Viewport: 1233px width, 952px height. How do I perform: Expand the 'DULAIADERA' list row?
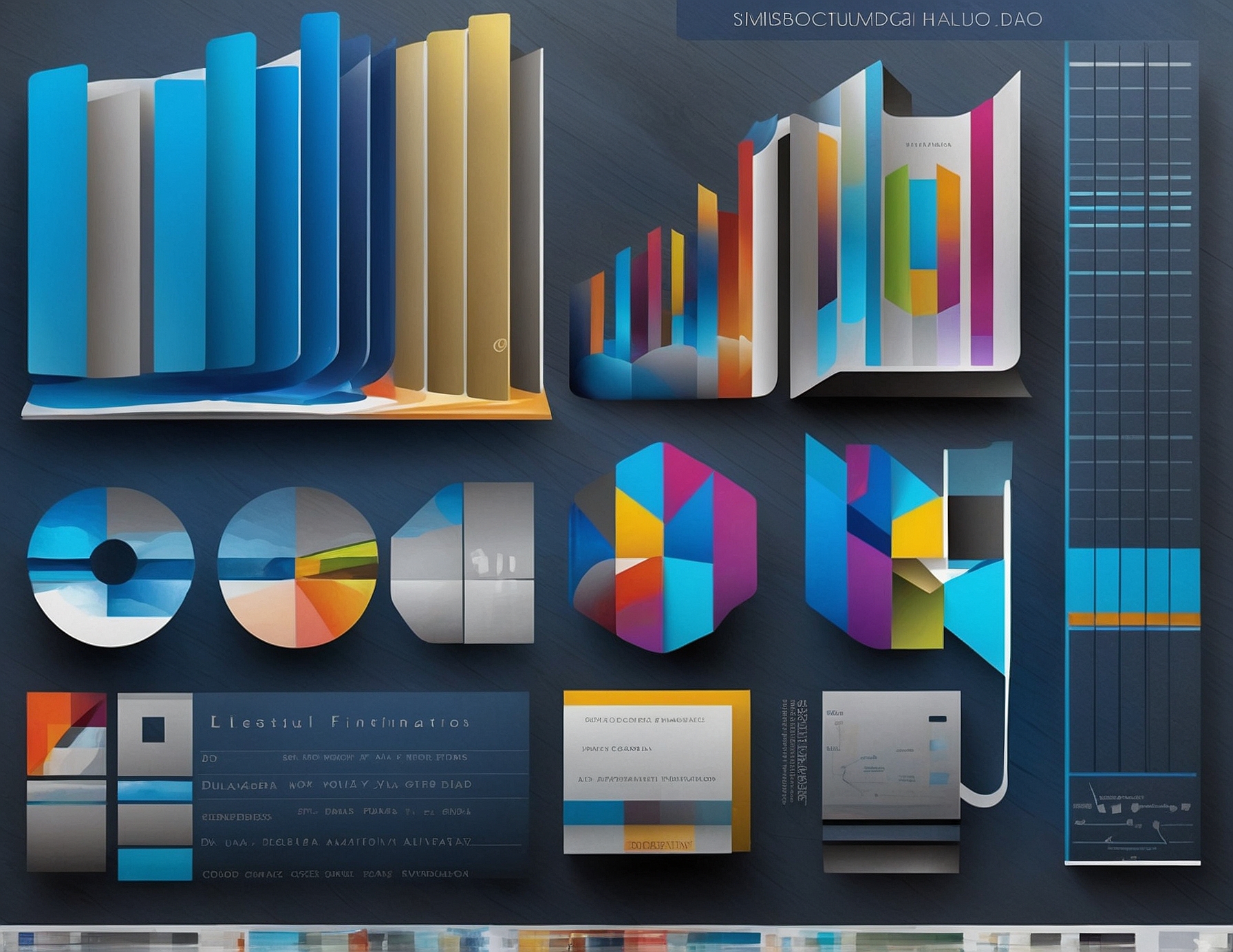point(336,785)
